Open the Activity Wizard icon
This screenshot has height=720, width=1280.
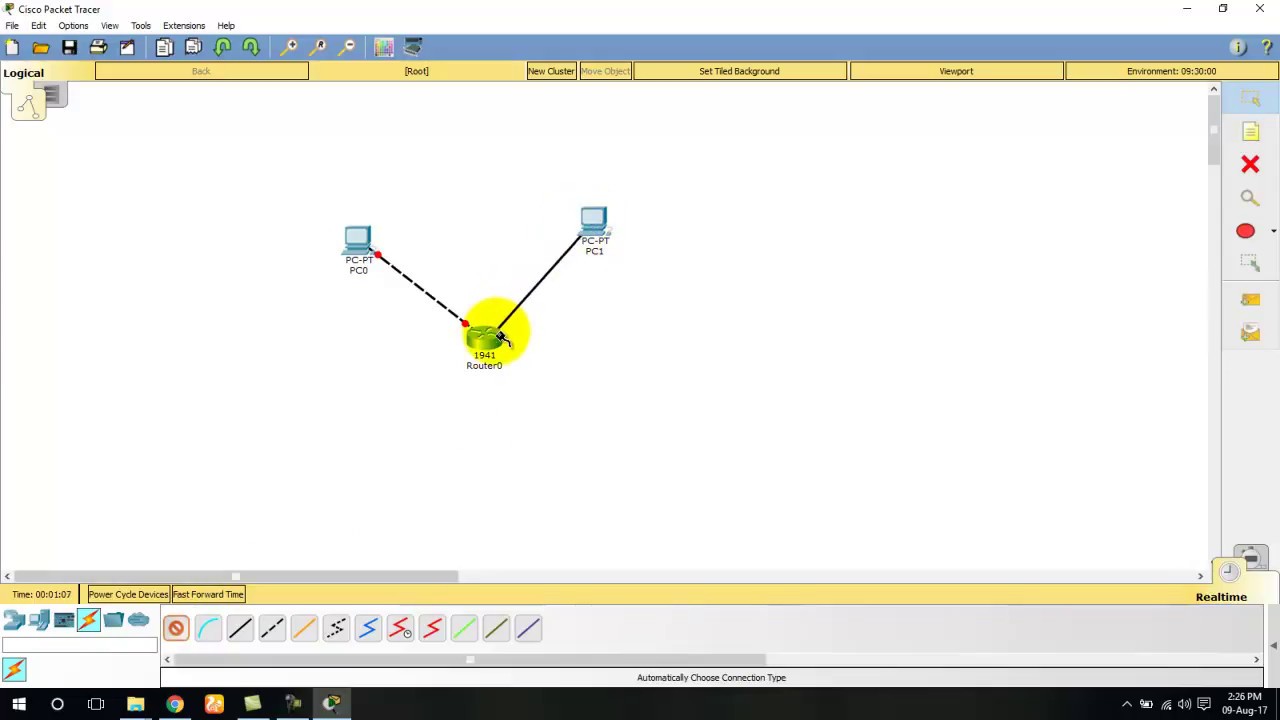127,47
